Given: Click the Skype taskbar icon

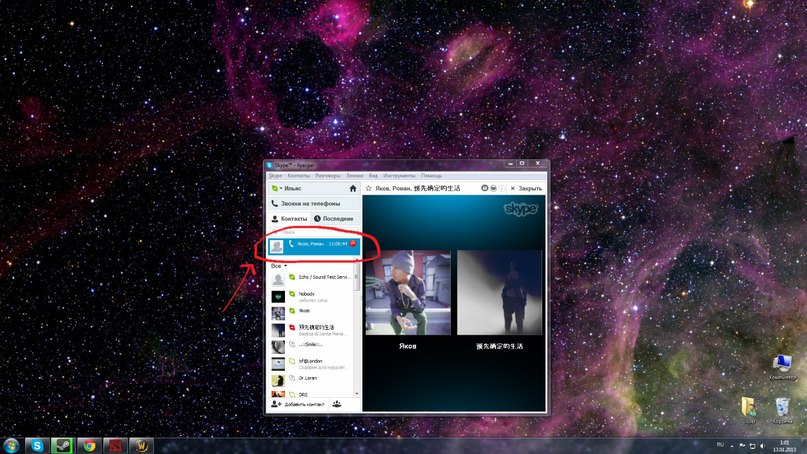Looking at the screenshot, I should 37,446.
